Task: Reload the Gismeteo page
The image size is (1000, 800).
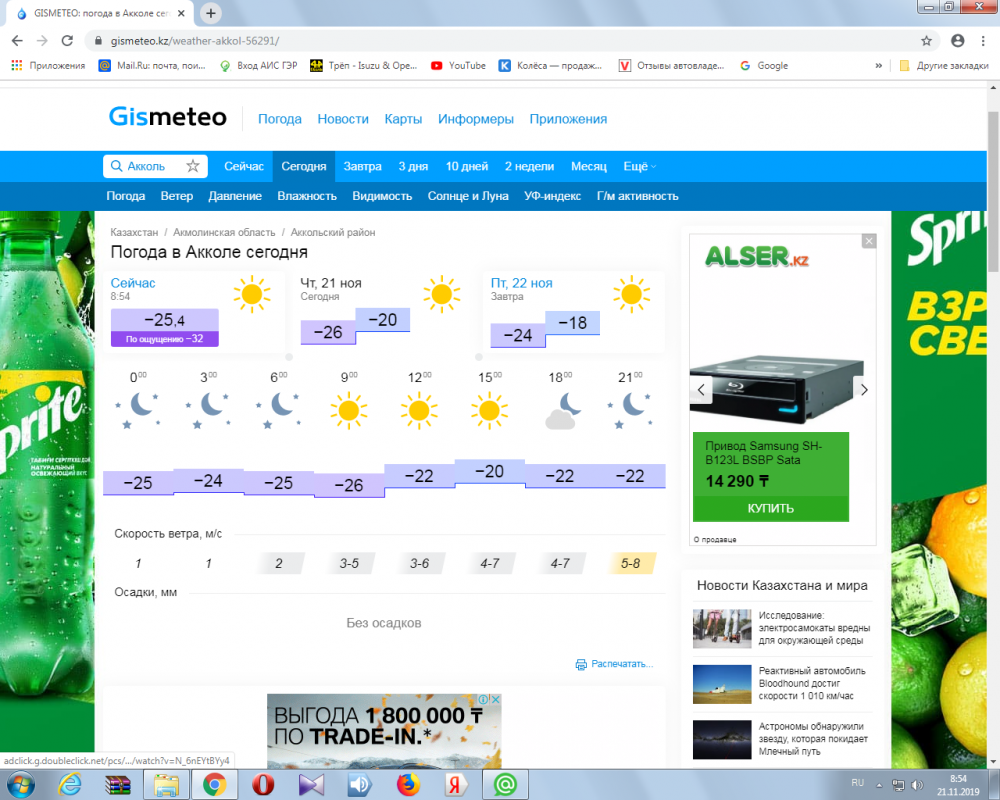Action: [67, 41]
